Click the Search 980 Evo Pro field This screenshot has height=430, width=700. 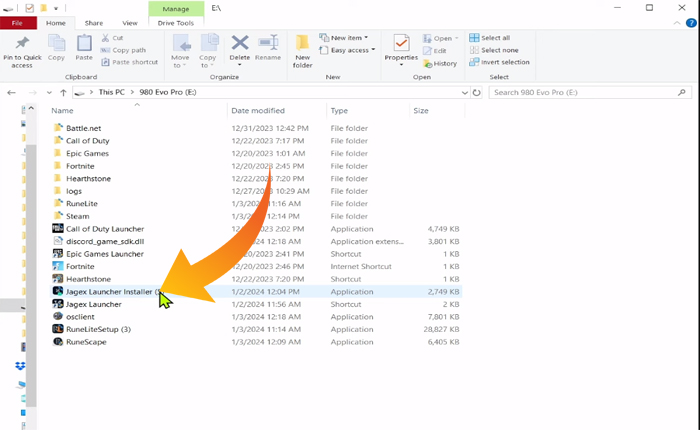tap(590, 92)
